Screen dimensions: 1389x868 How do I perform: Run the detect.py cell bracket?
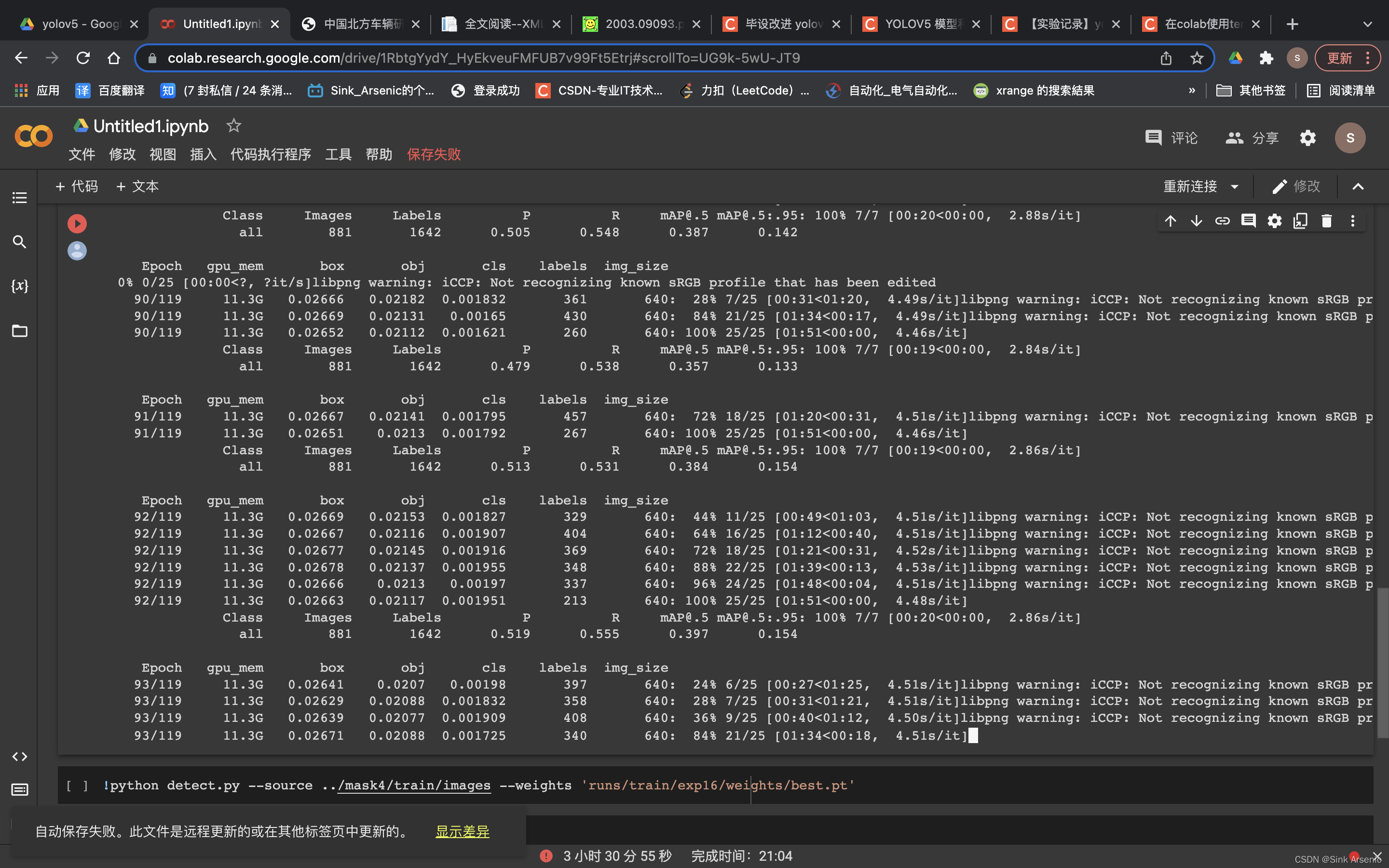click(77, 786)
